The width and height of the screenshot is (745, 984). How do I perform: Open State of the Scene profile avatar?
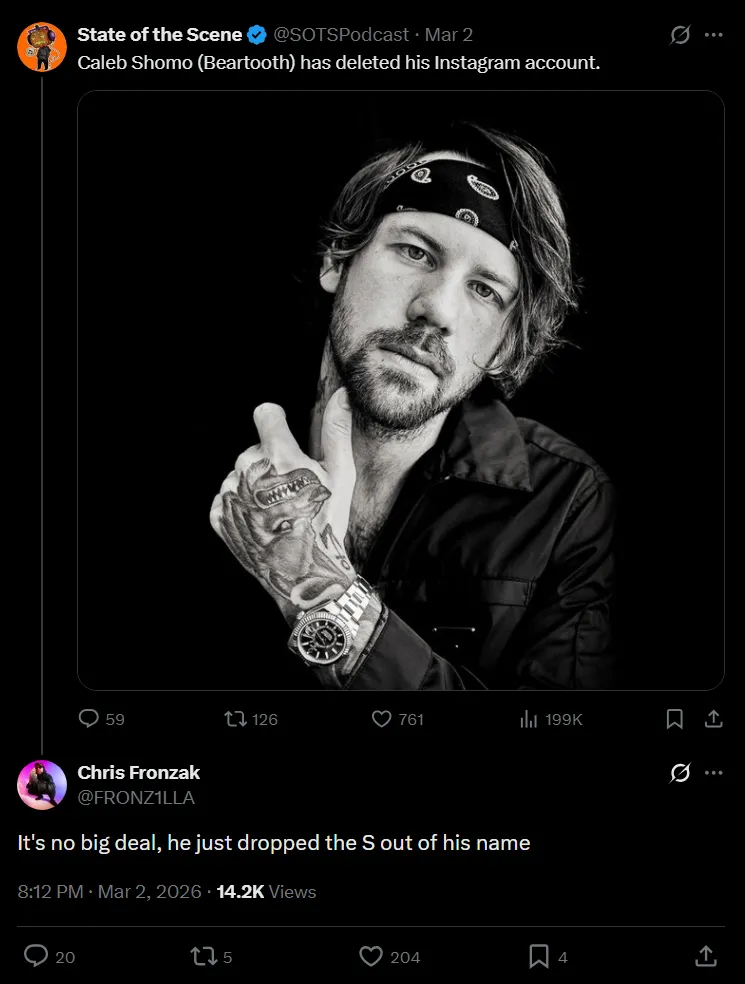click(42, 46)
